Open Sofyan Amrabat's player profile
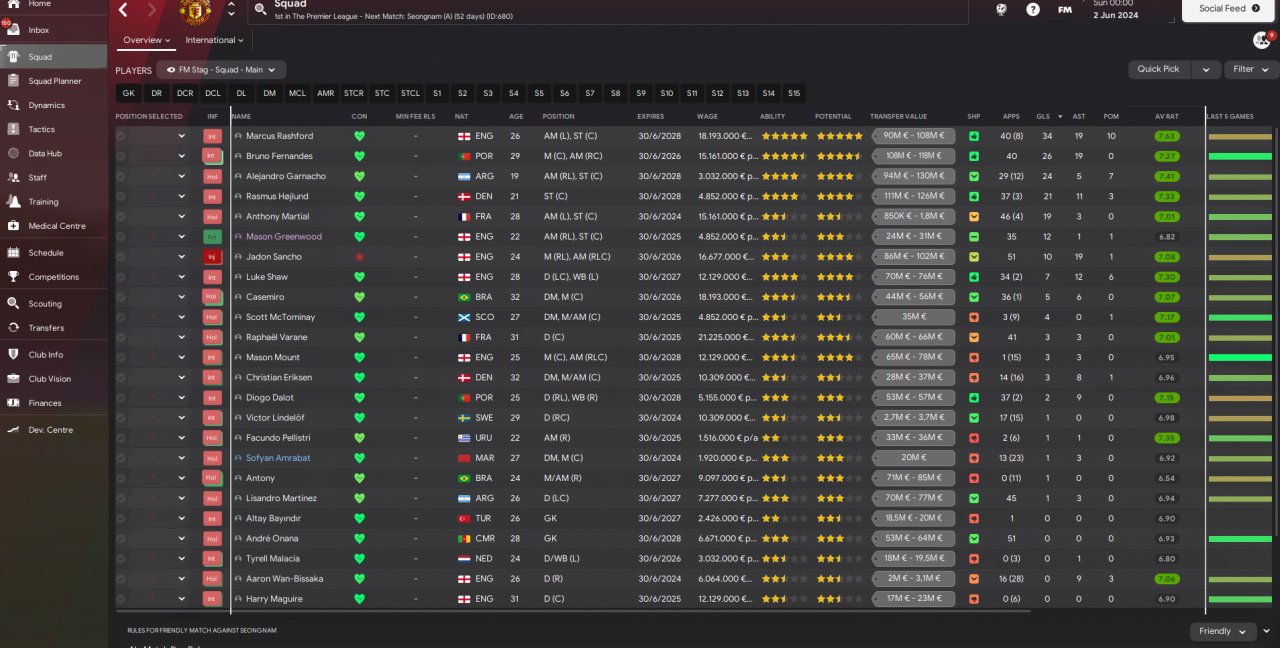The image size is (1280, 648). pyautogui.click(x=278, y=458)
